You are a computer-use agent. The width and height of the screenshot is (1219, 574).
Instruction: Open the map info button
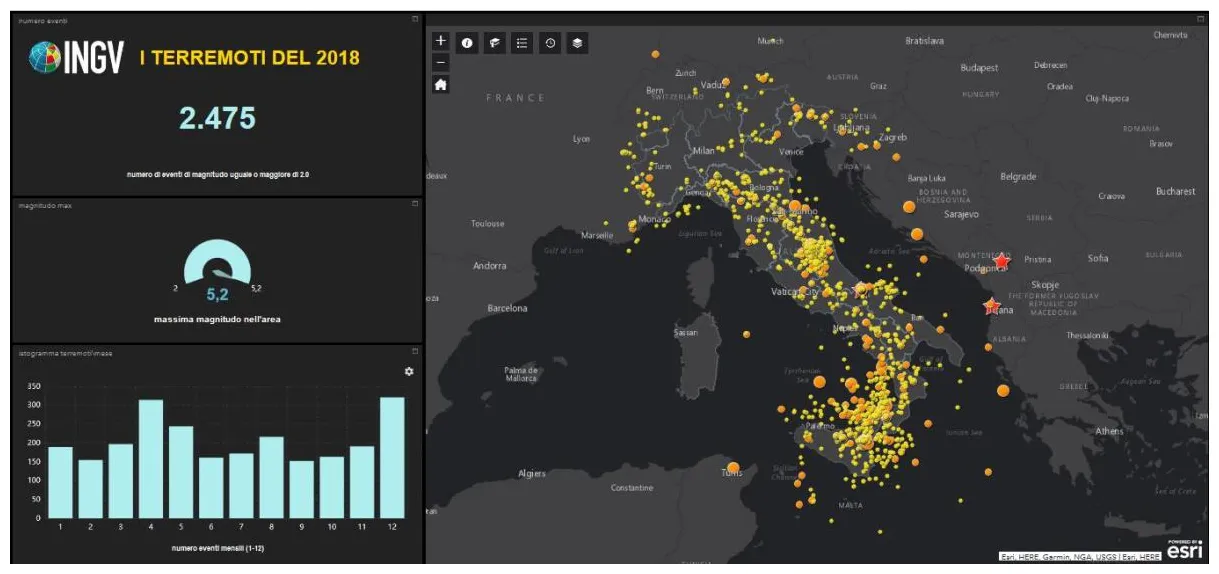[467, 43]
